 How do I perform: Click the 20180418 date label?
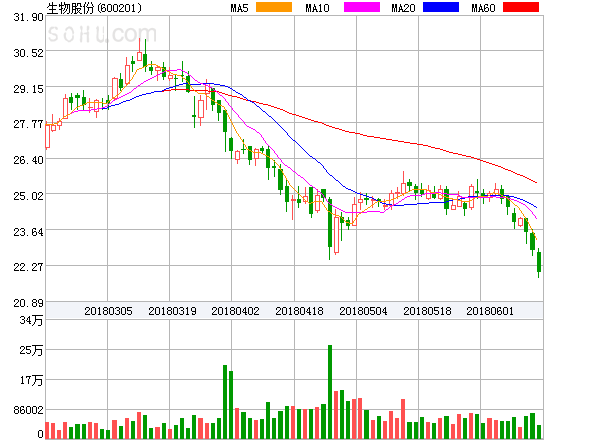pyautogui.click(x=299, y=311)
